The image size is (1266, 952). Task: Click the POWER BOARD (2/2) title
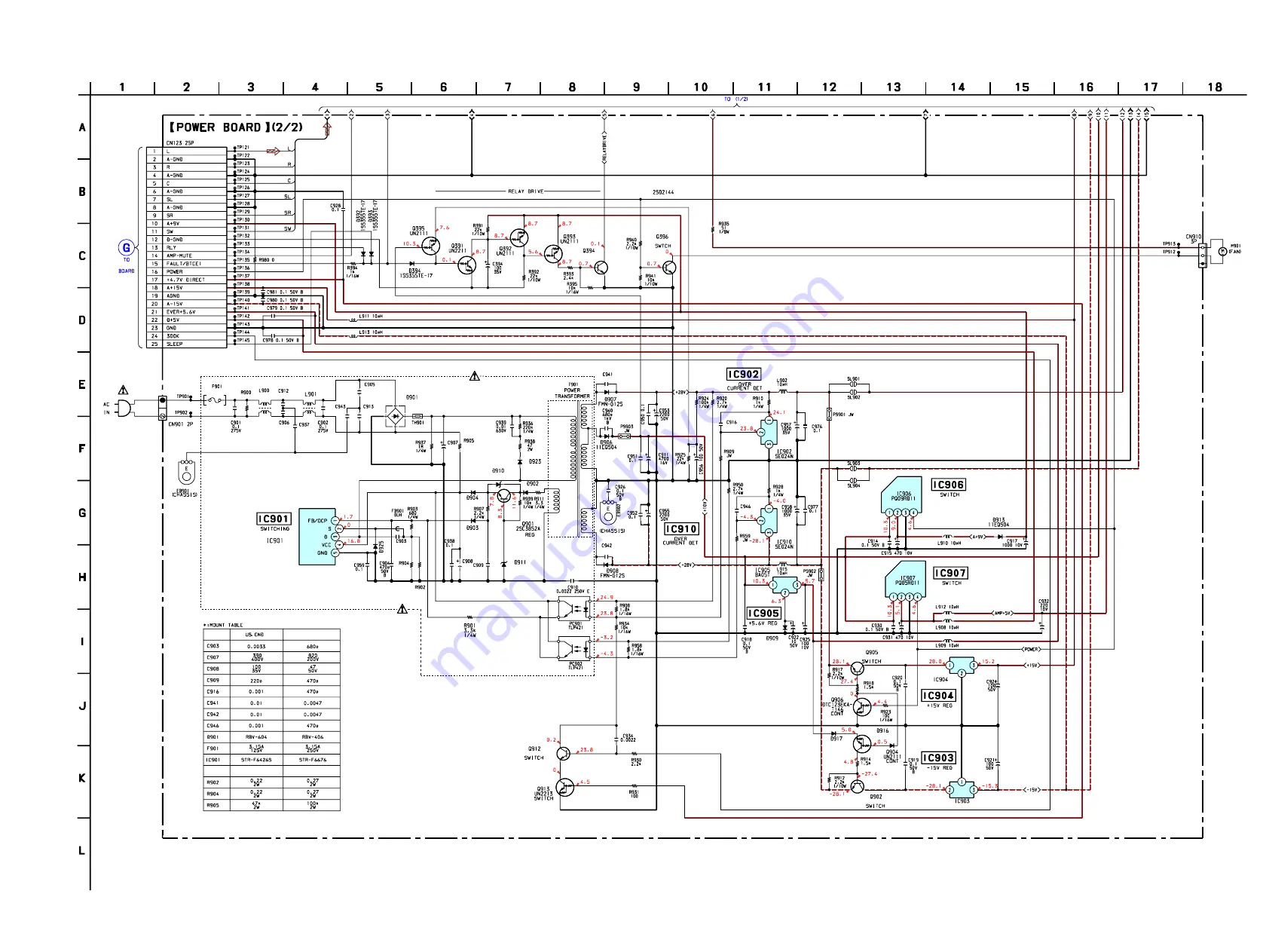click(235, 127)
